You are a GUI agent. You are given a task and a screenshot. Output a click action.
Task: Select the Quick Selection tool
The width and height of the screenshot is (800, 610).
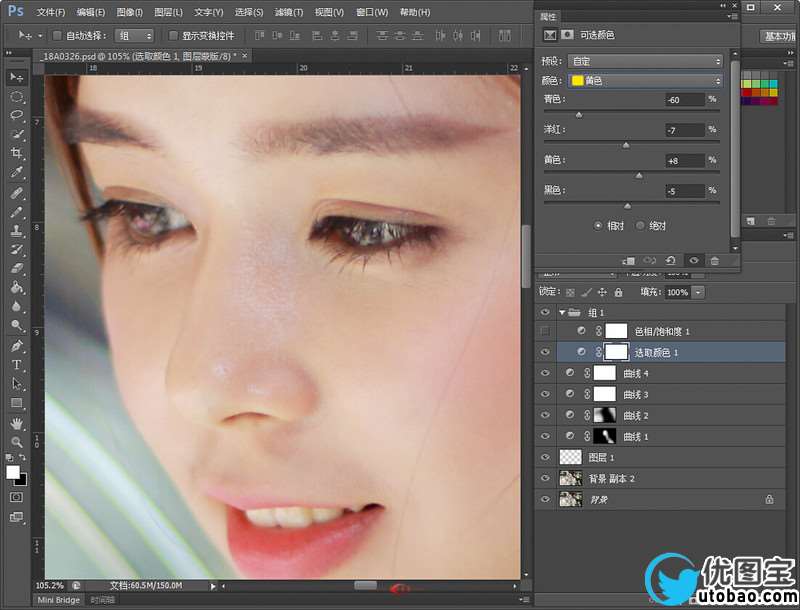[16, 134]
